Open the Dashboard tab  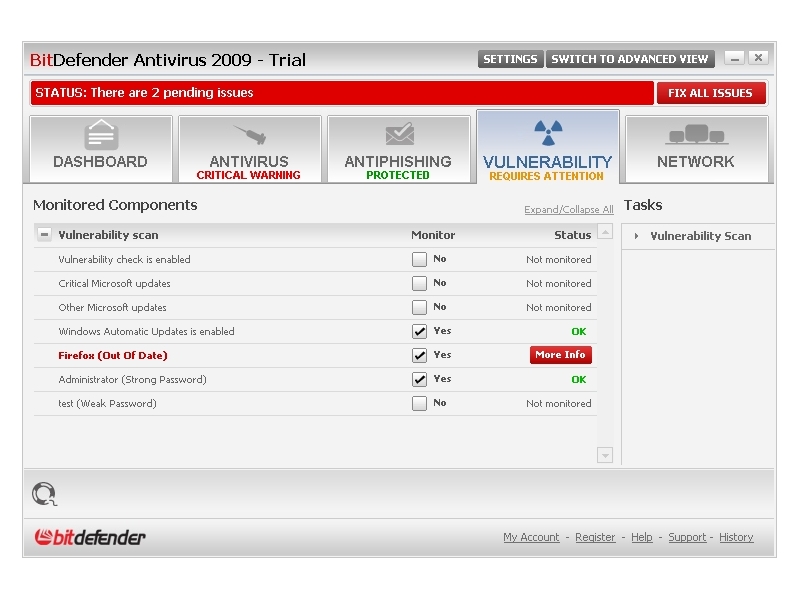101,148
